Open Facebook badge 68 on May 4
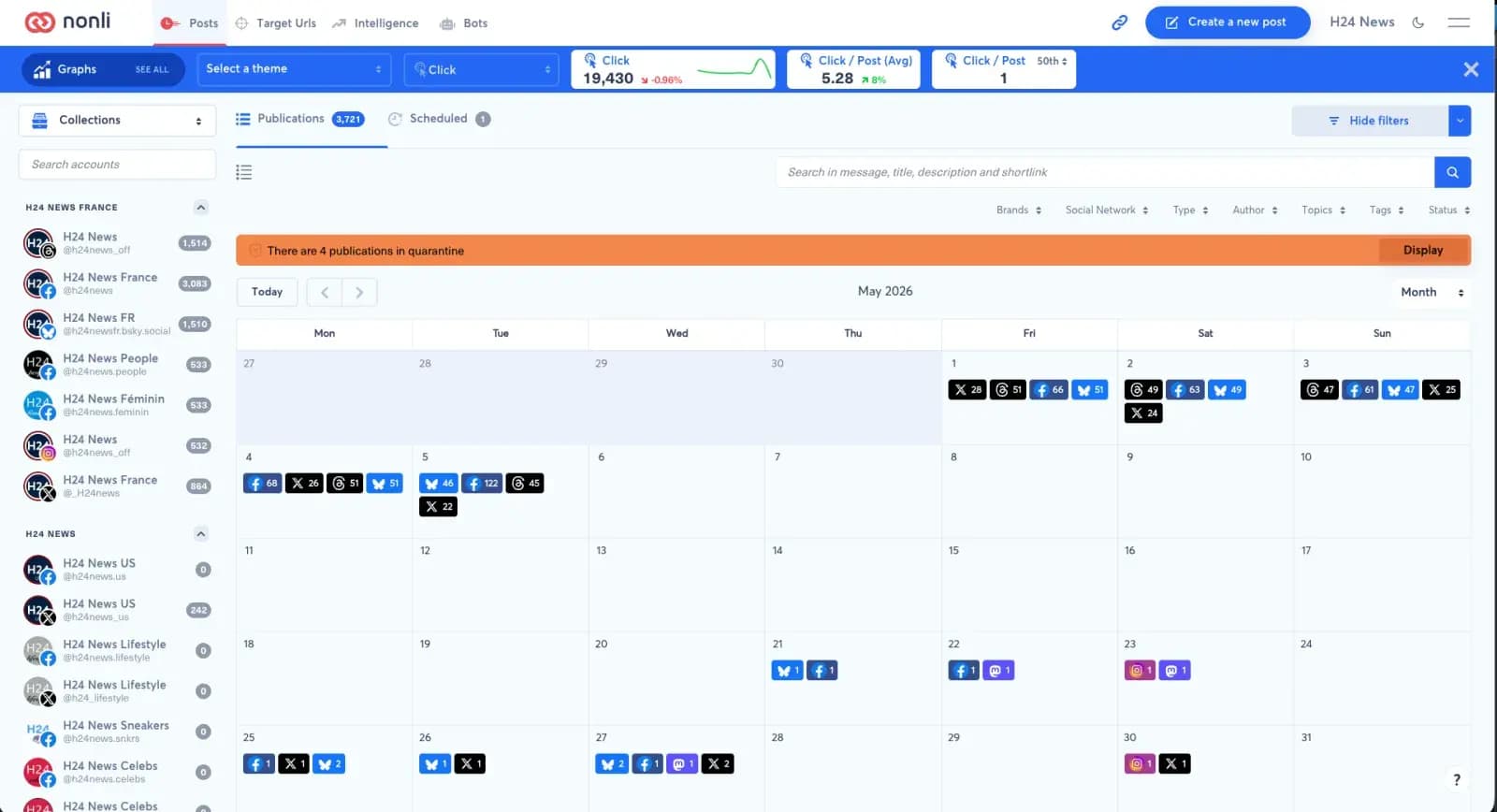1497x812 pixels. (263, 484)
